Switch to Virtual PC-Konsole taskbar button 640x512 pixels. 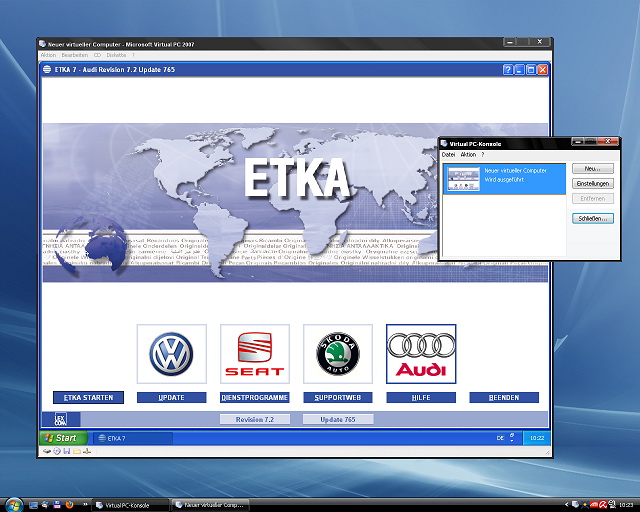[x=130, y=505]
